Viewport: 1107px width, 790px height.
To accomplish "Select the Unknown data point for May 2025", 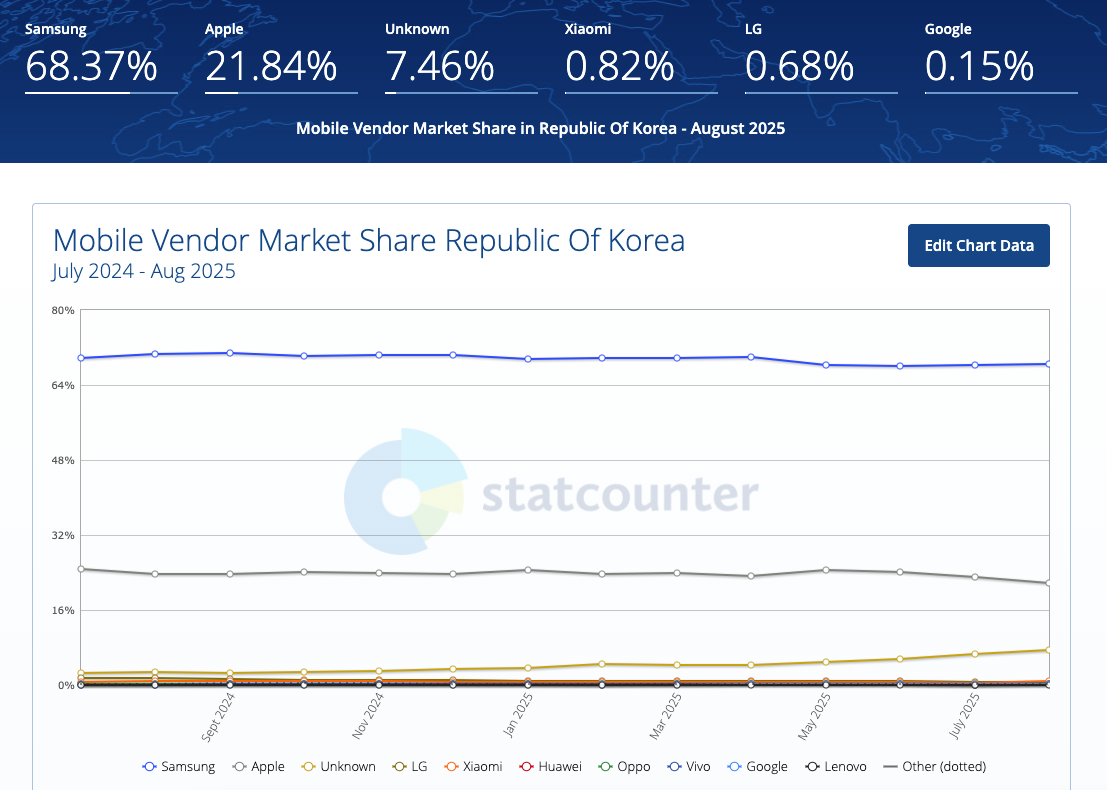I will [x=826, y=662].
